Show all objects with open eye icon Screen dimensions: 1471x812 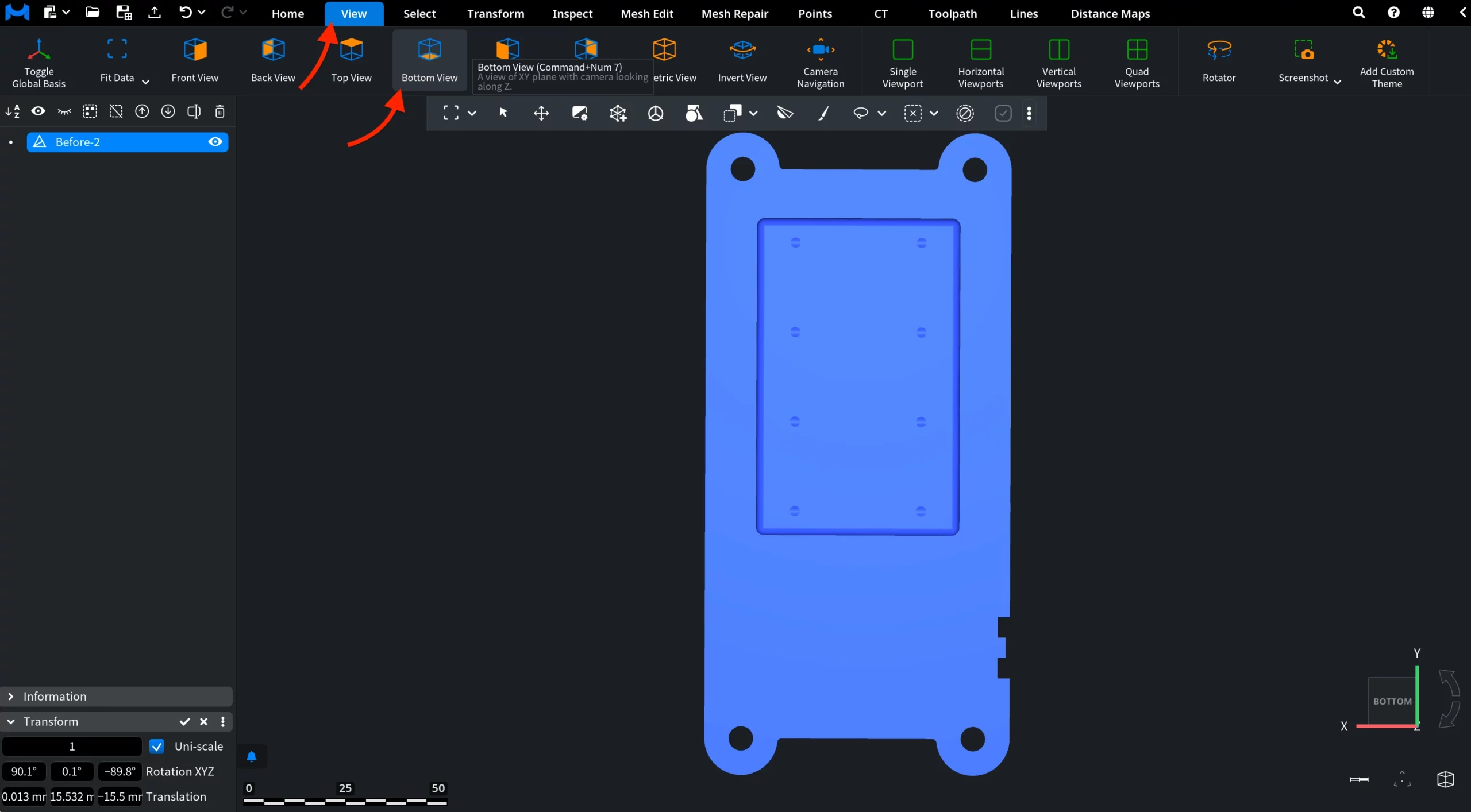click(x=38, y=111)
